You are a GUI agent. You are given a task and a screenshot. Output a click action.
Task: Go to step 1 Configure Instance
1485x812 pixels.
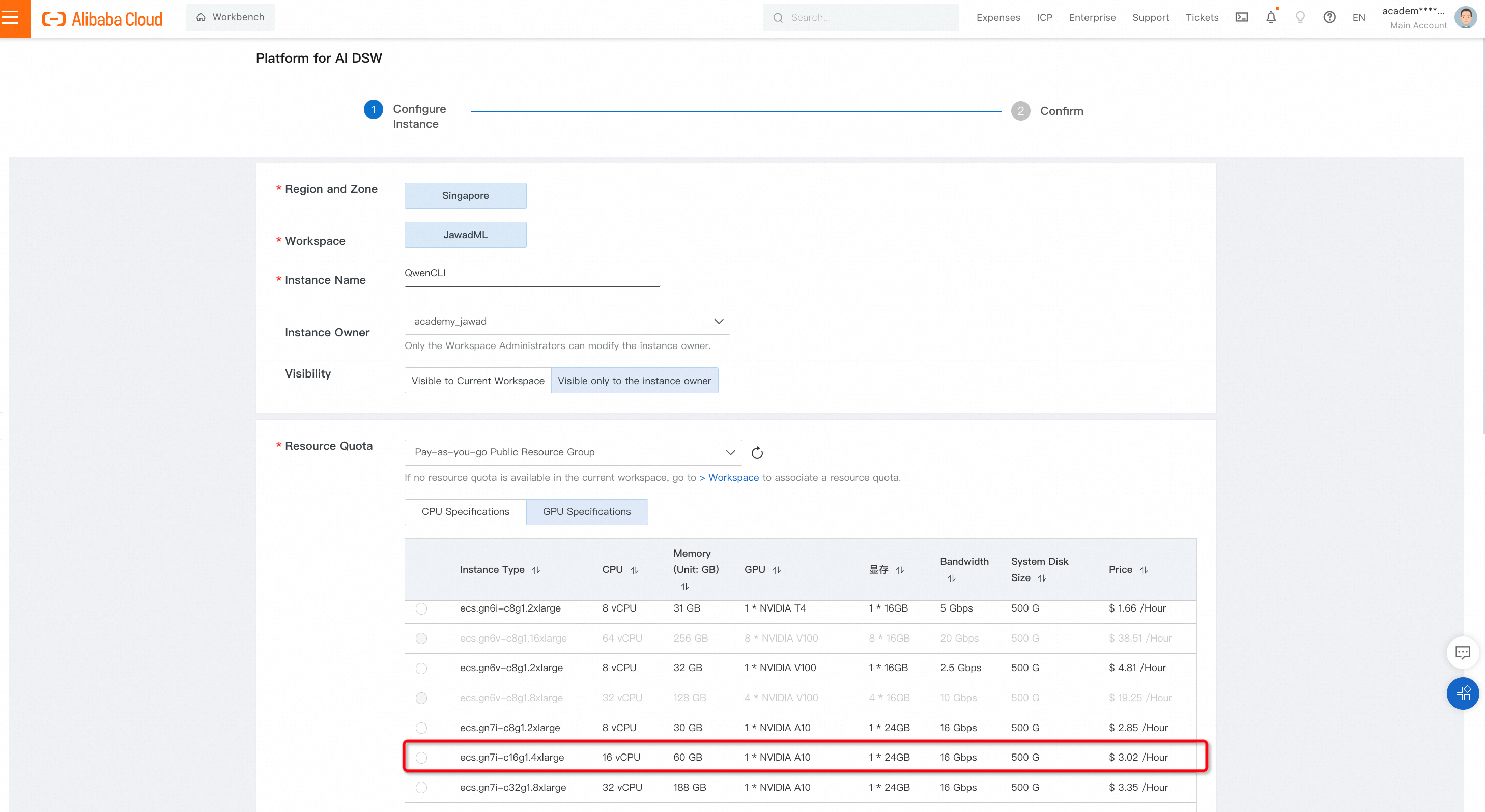405,116
